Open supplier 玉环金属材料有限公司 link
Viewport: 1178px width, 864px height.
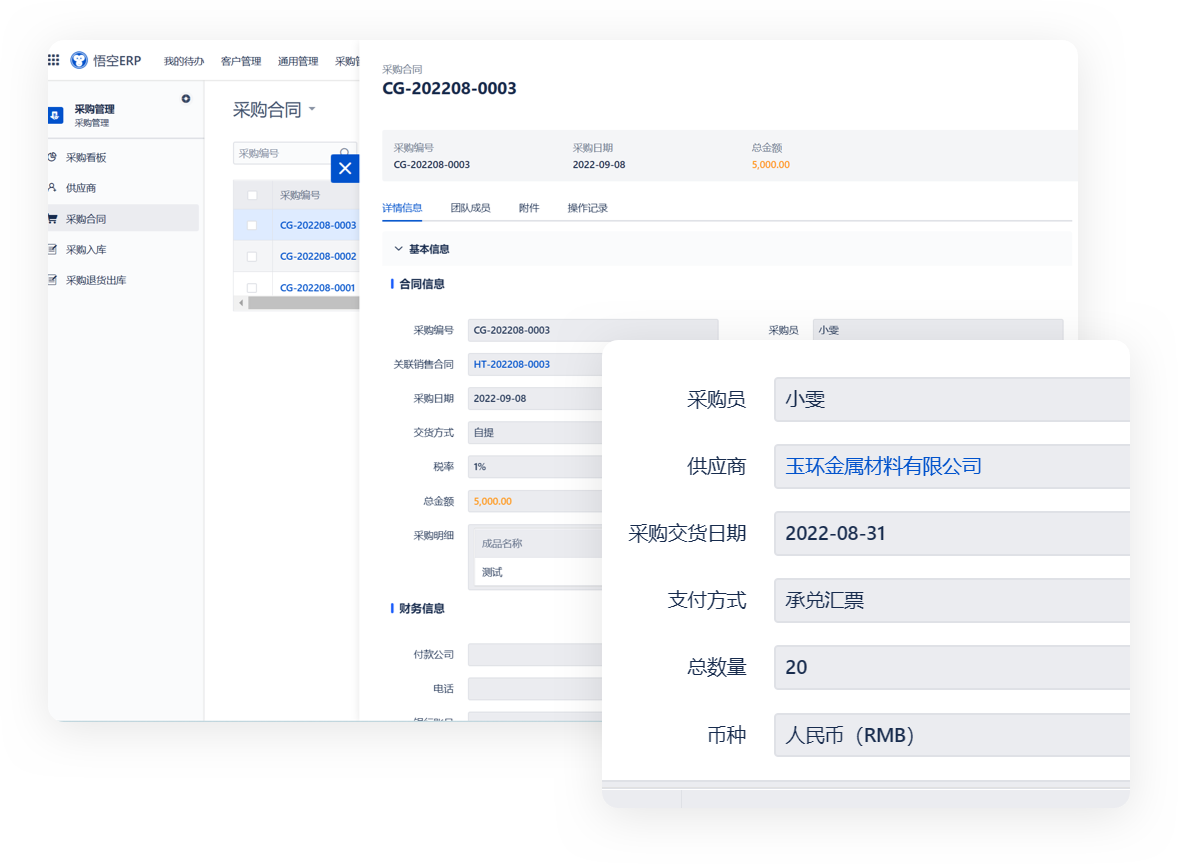[x=884, y=467]
